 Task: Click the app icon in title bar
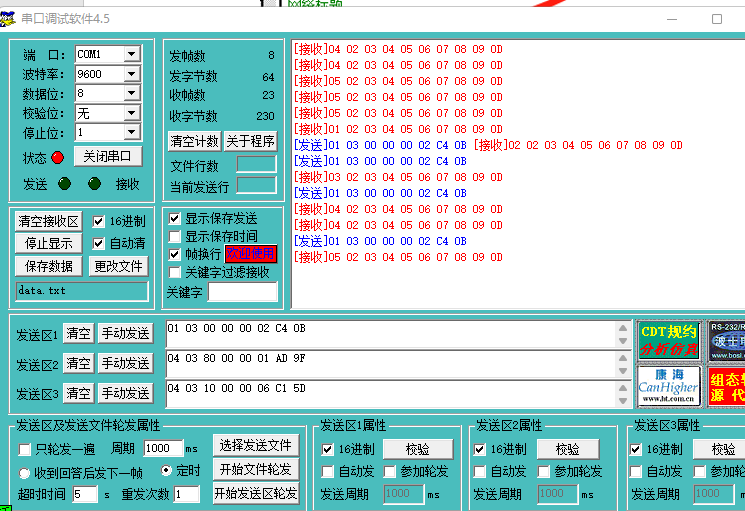[9, 19]
